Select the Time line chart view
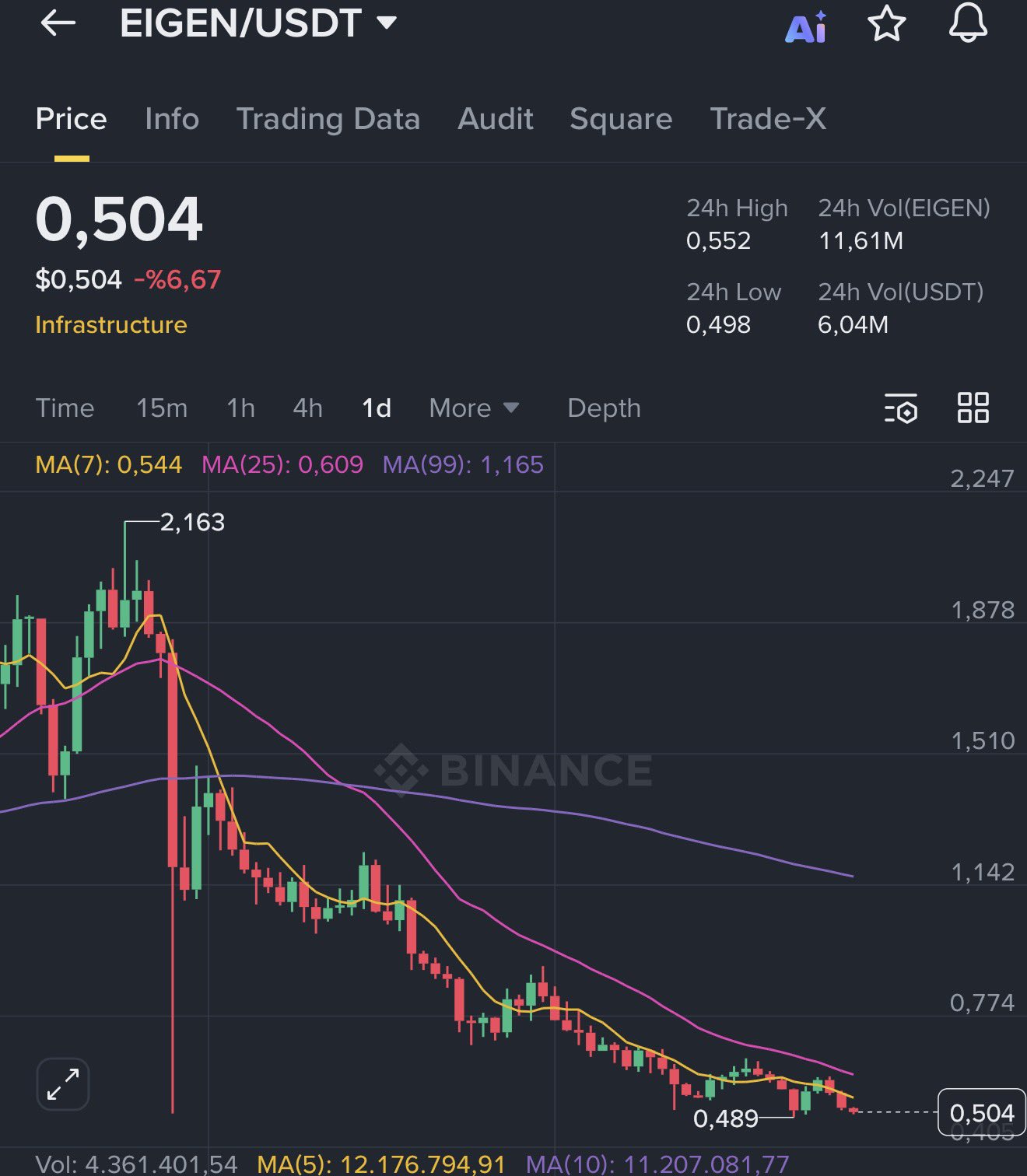 coord(65,408)
